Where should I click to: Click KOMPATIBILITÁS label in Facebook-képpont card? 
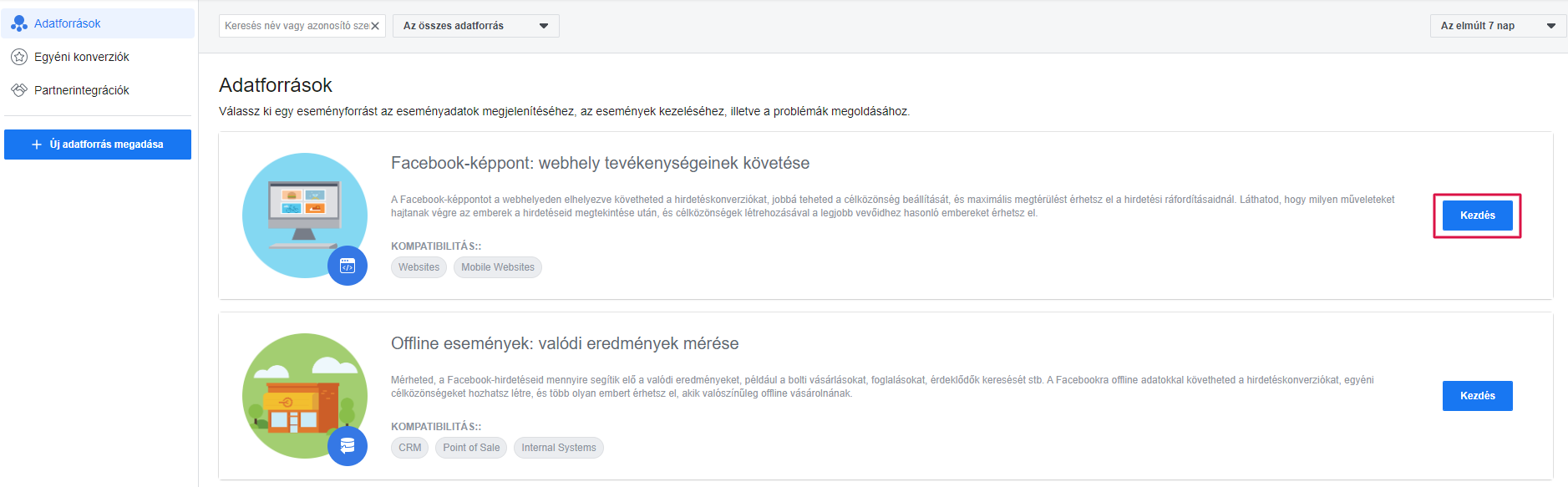tap(436, 246)
